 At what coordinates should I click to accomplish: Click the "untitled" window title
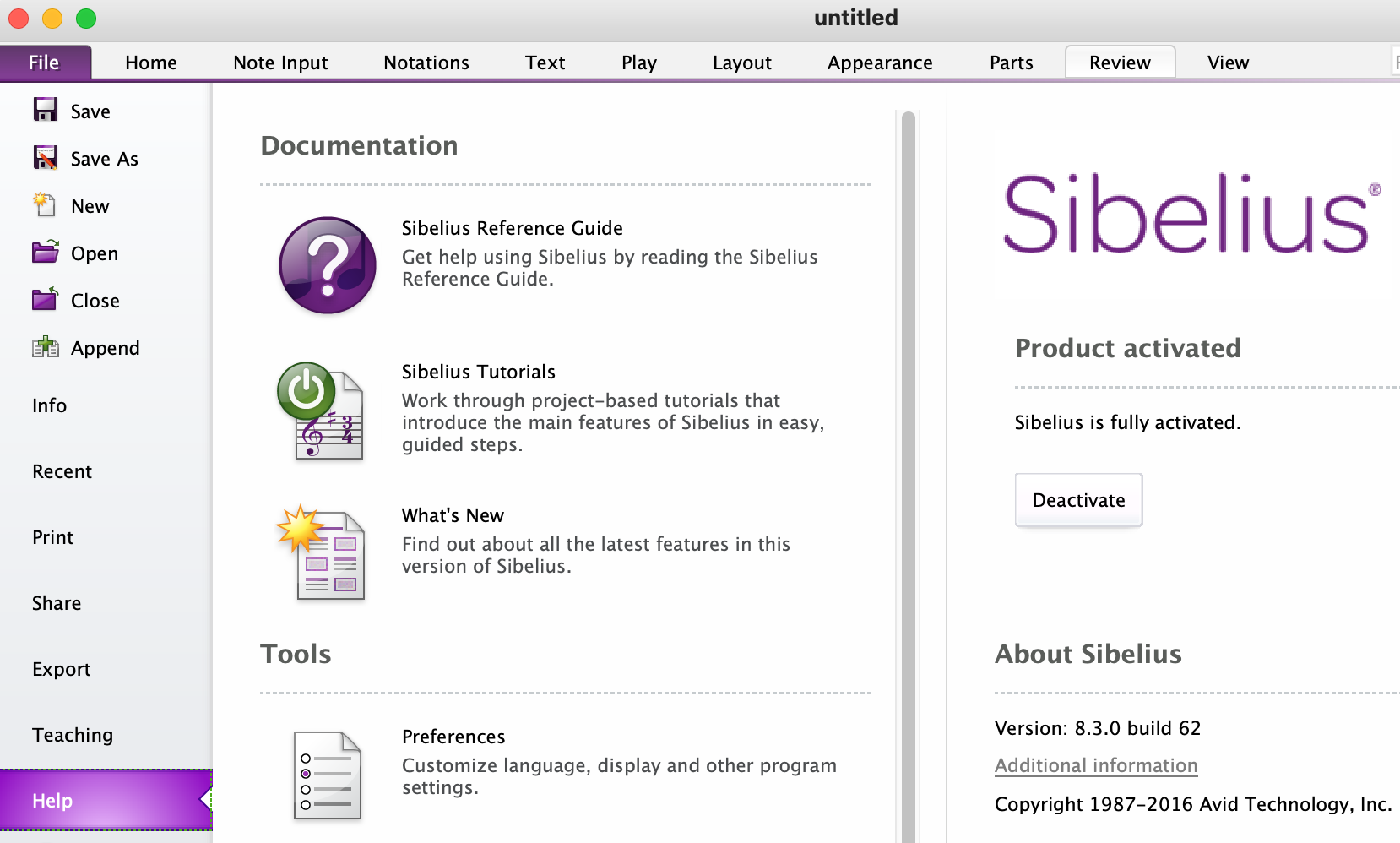[856, 18]
